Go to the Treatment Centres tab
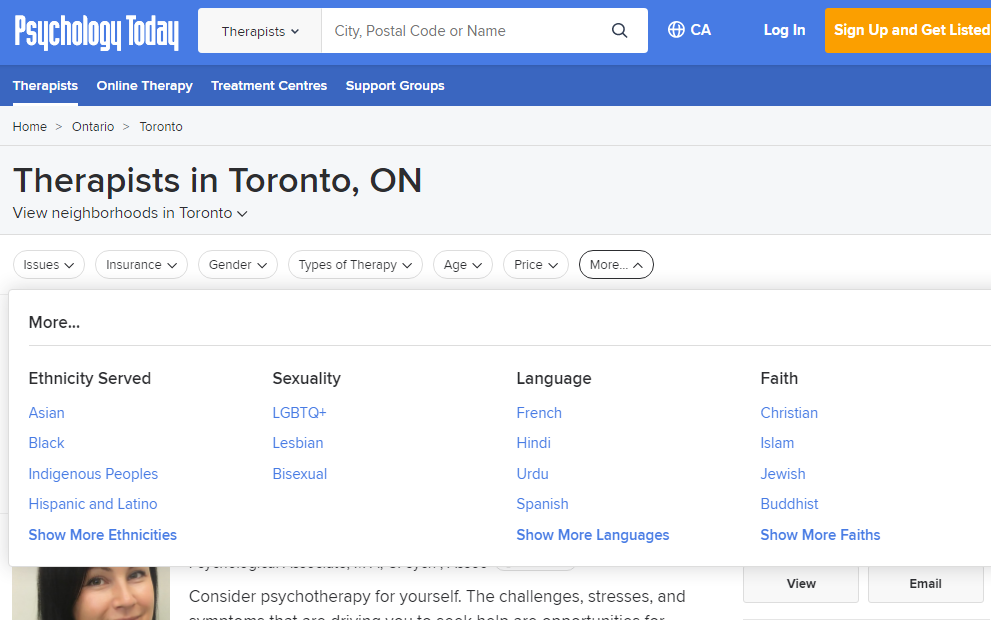This screenshot has width=991, height=620. click(x=269, y=85)
